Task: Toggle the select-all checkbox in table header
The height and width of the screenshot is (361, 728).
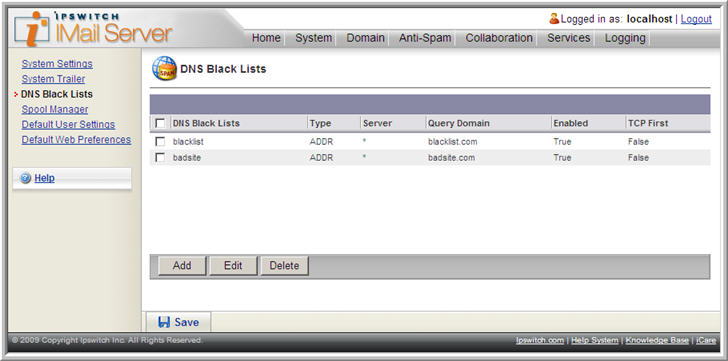Action: point(160,123)
